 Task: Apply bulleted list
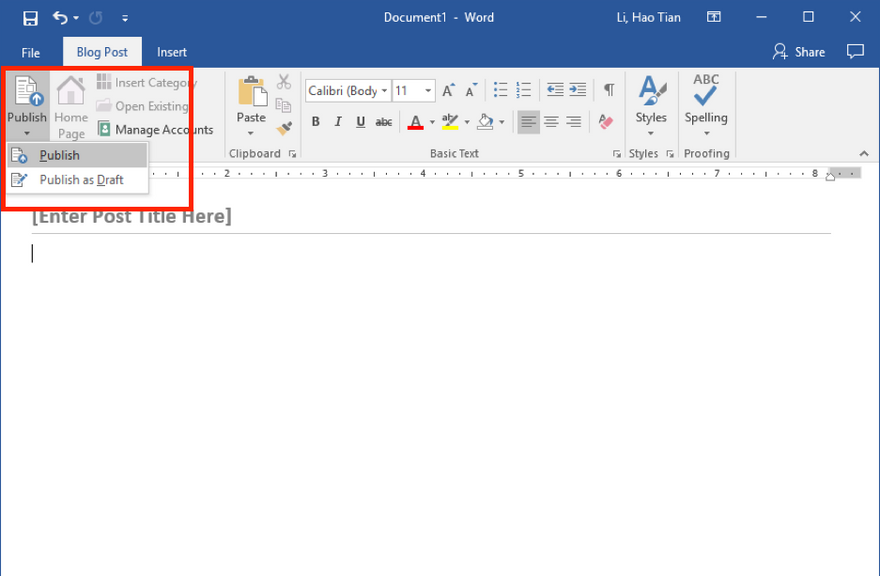point(500,90)
